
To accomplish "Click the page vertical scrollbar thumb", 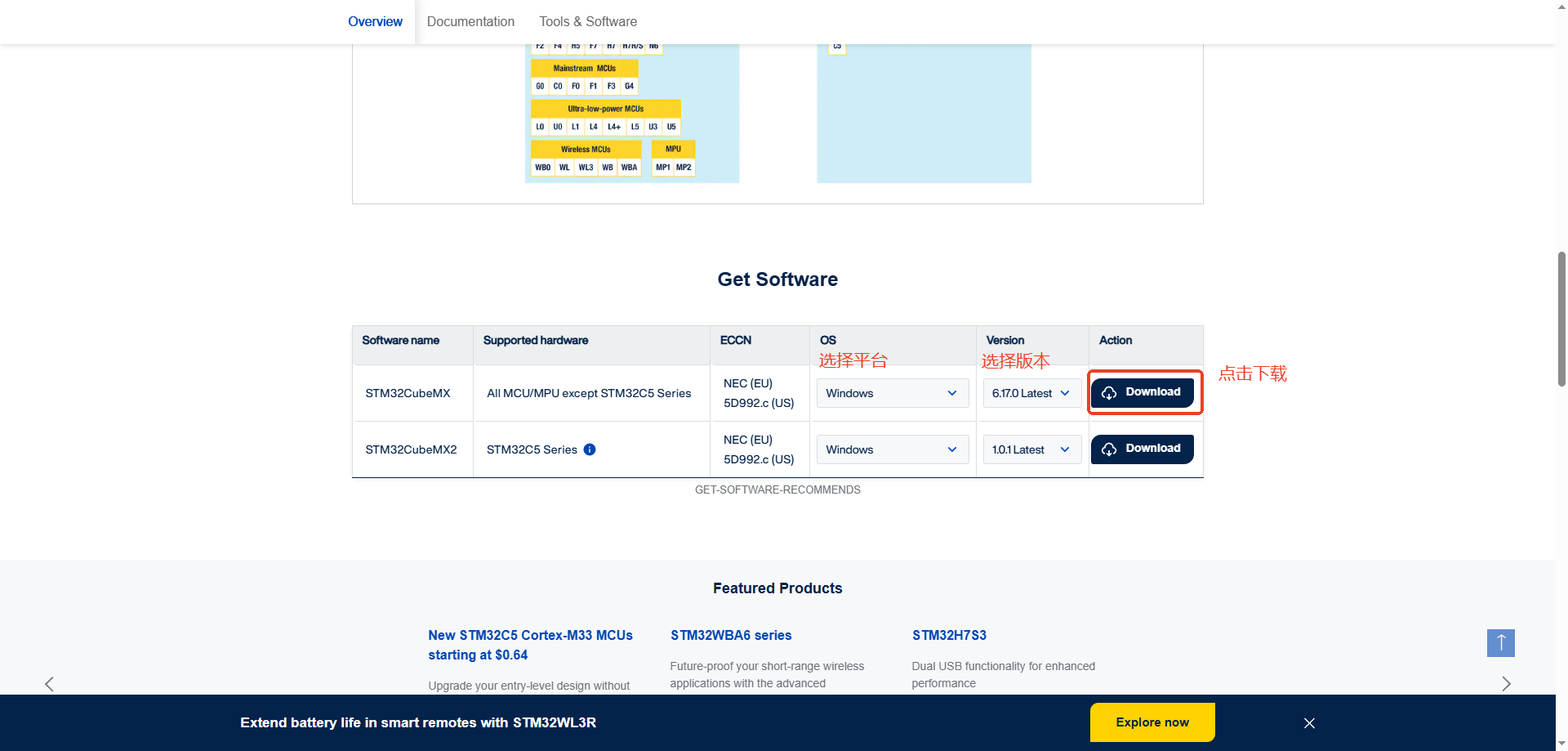I will pyautogui.click(x=1561, y=319).
